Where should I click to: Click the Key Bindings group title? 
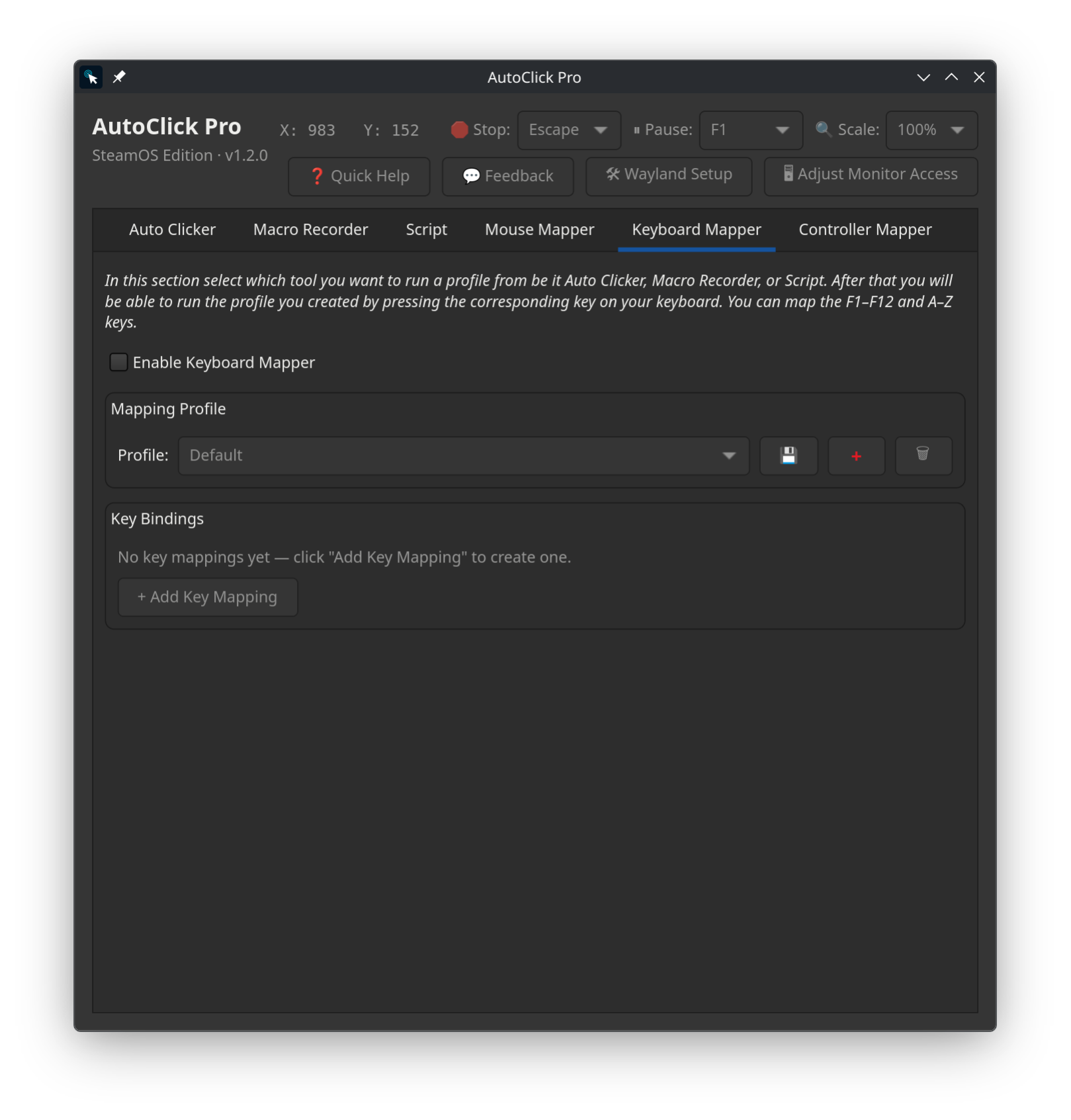pyautogui.click(x=157, y=519)
